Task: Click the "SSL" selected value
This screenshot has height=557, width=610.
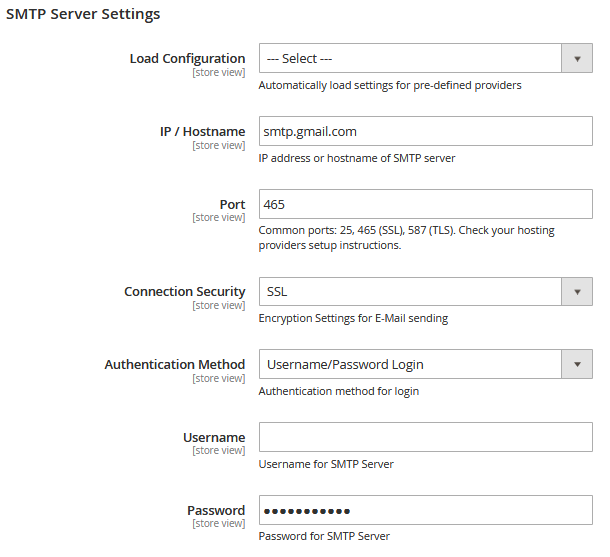Action: click(277, 292)
